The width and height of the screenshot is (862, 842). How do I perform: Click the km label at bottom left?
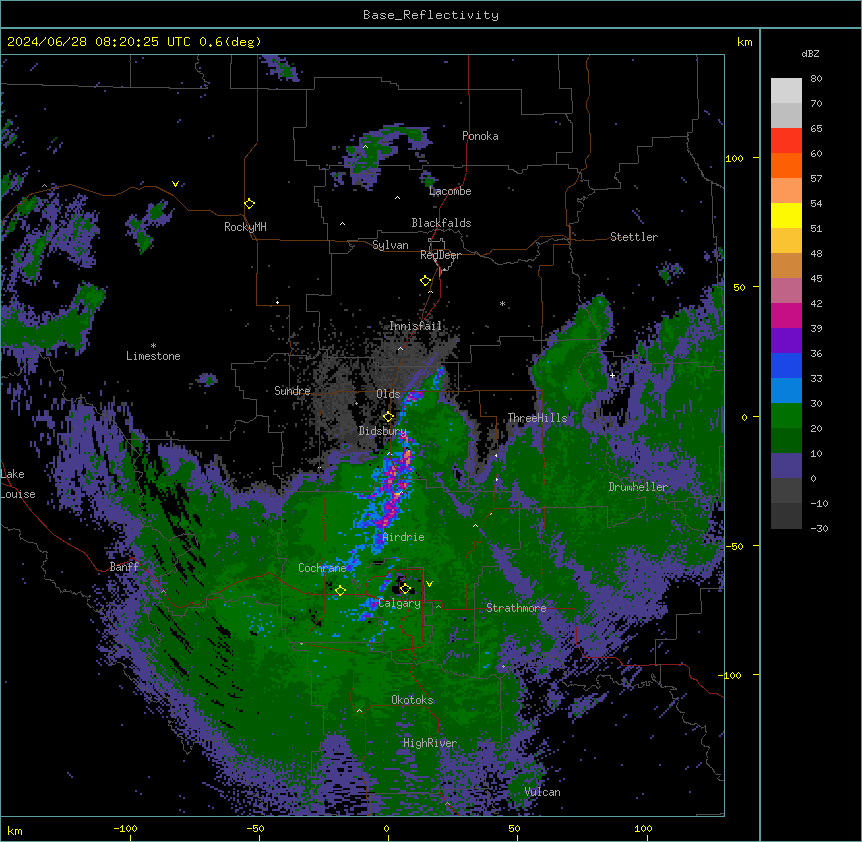[x=15, y=831]
